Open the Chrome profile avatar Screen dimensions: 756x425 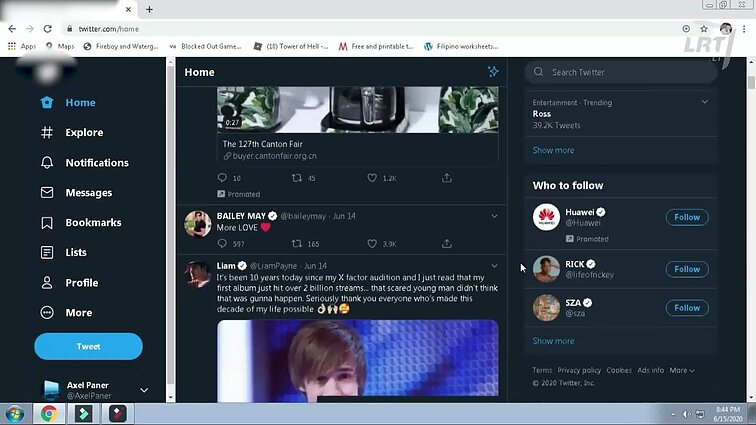point(726,29)
